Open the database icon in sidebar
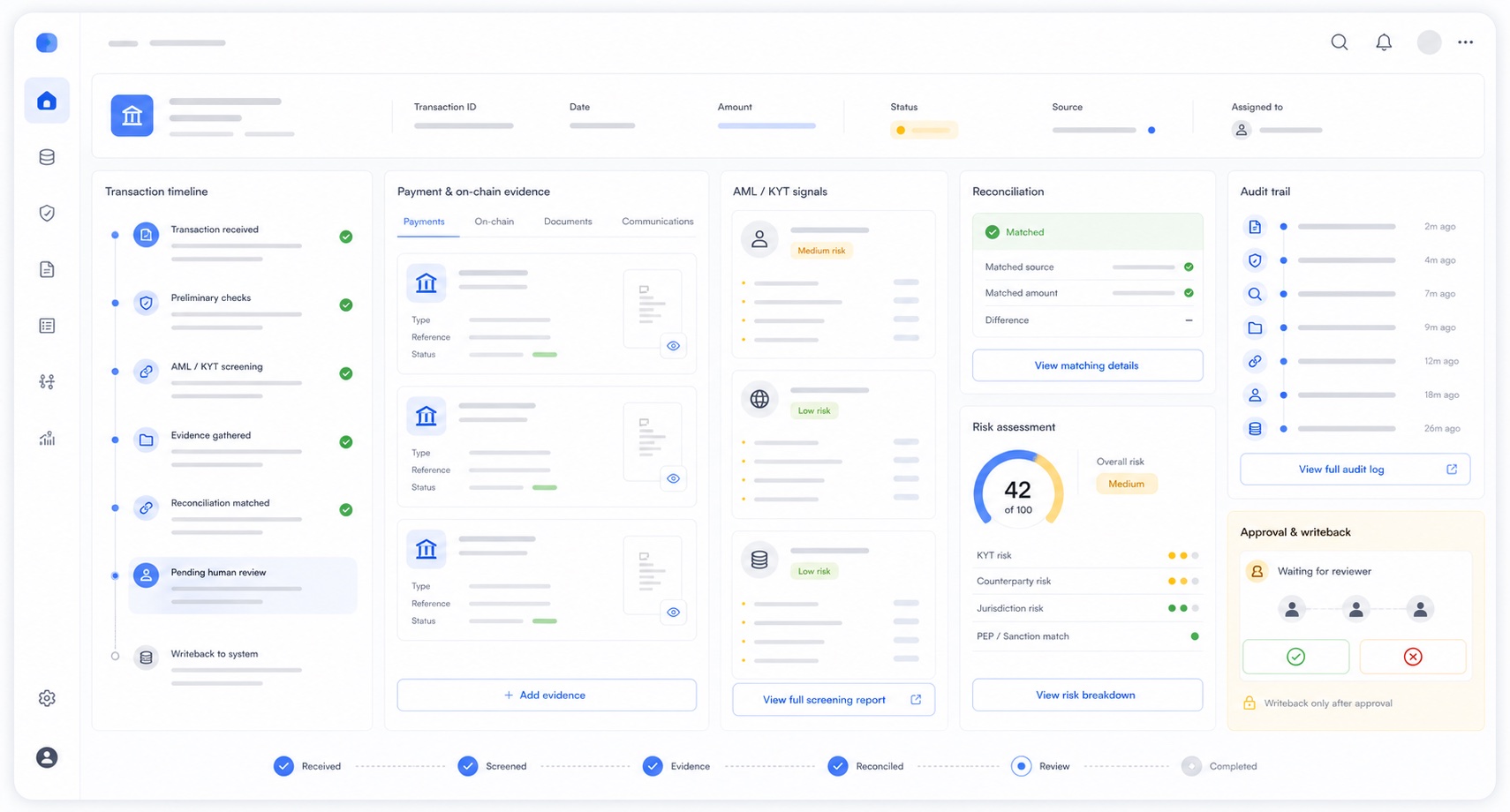Image resolution: width=1510 pixels, height=812 pixels. (x=47, y=157)
